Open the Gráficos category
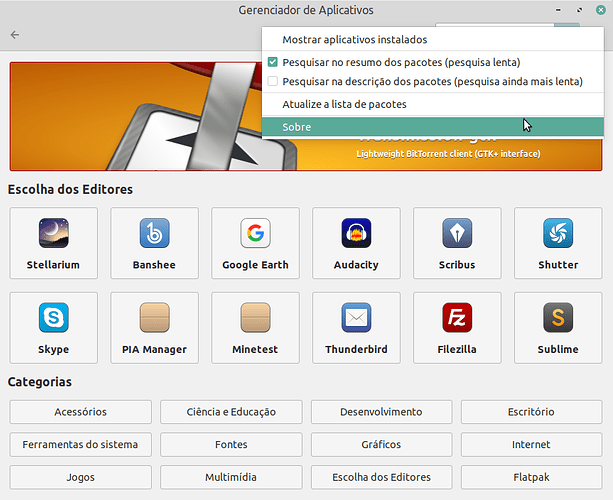This screenshot has width=613, height=500. [x=381, y=444]
